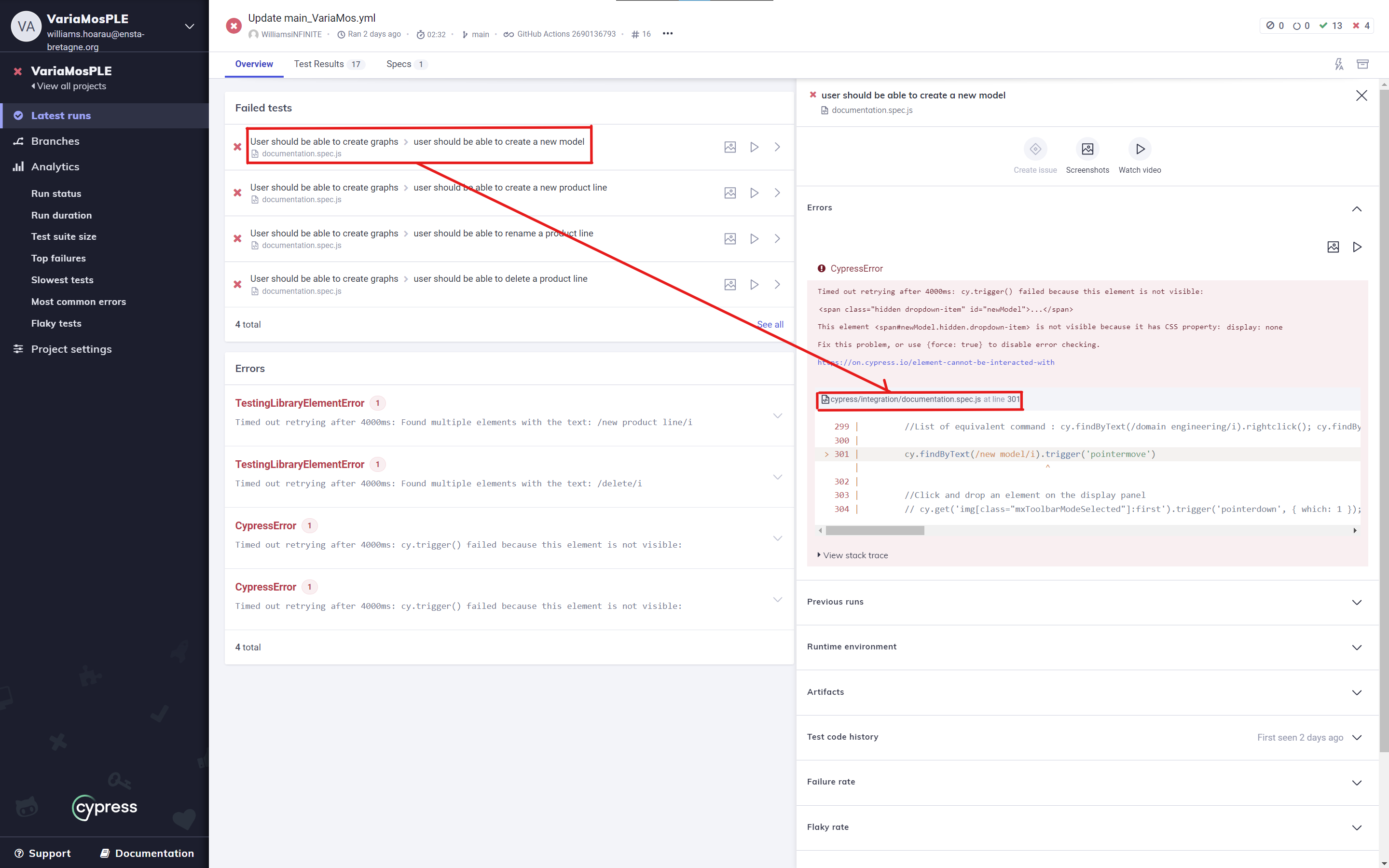Open screenshot for rename product line test row
Viewport: 1389px width, 868px height.
click(x=729, y=239)
